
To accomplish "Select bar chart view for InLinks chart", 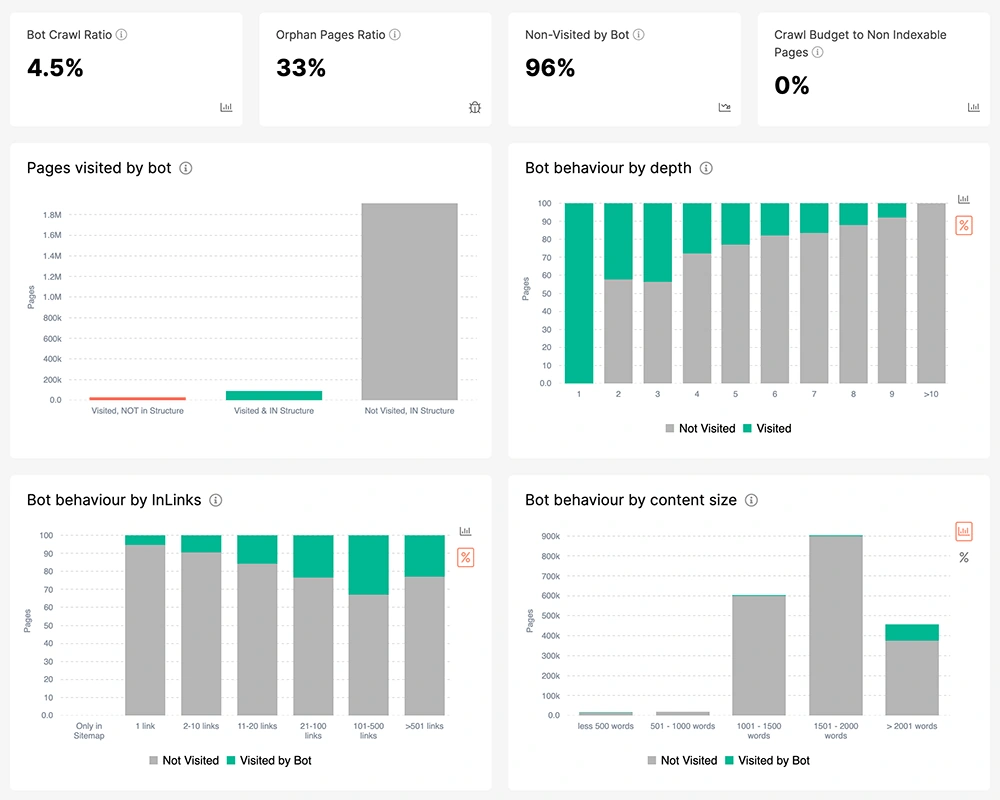I will pos(465,531).
